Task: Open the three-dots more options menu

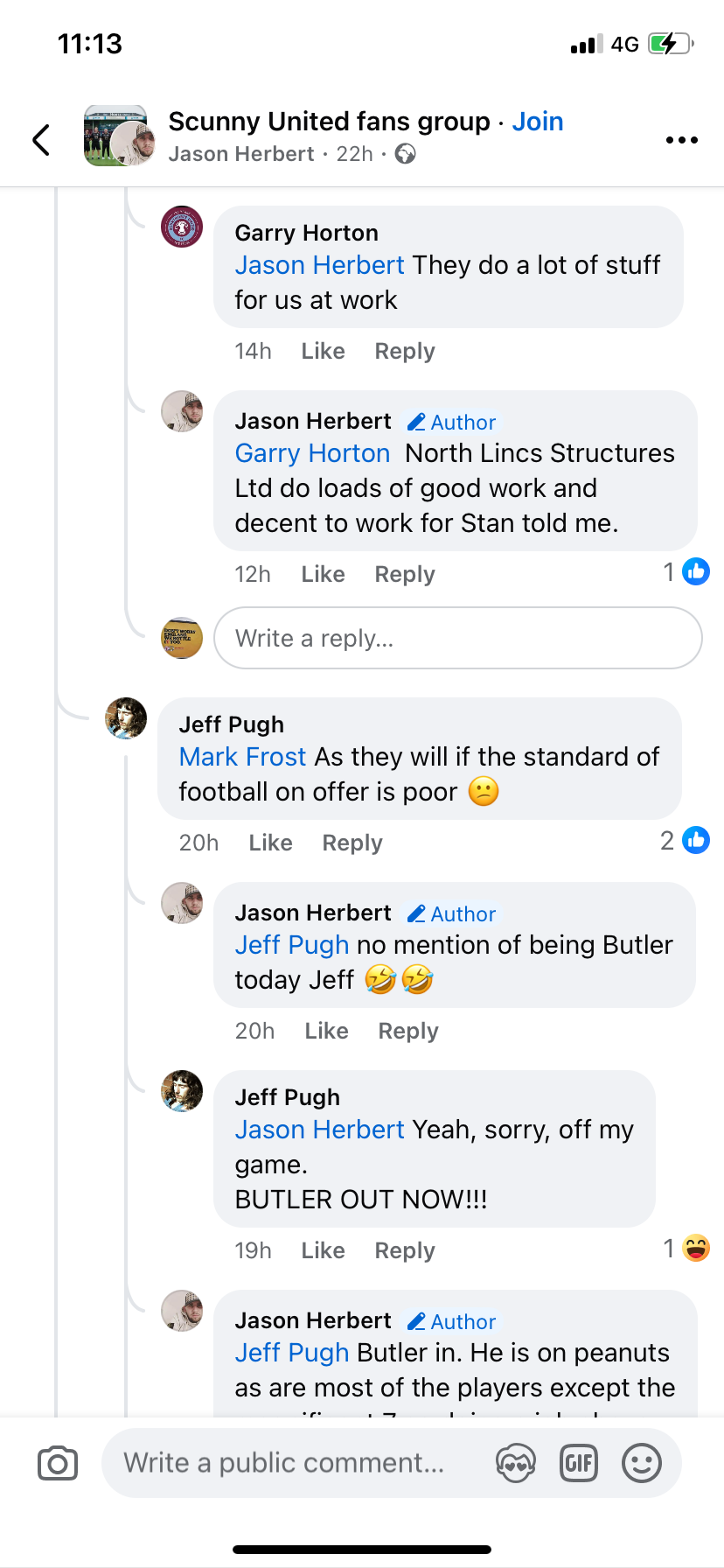Action: coord(681,140)
